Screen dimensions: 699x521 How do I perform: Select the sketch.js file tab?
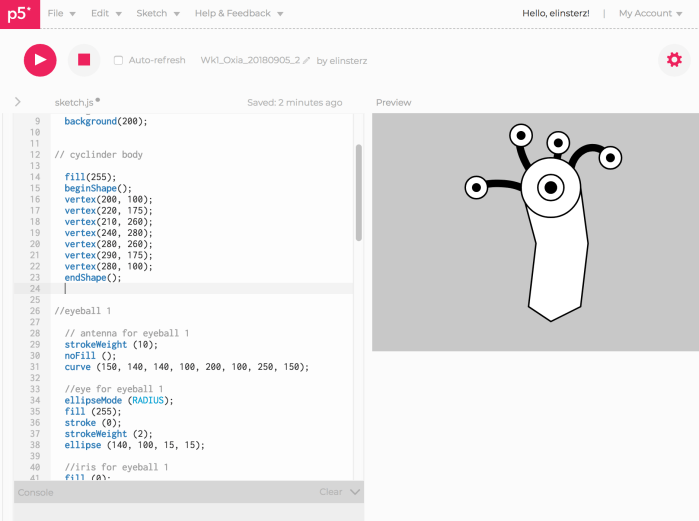(74, 103)
